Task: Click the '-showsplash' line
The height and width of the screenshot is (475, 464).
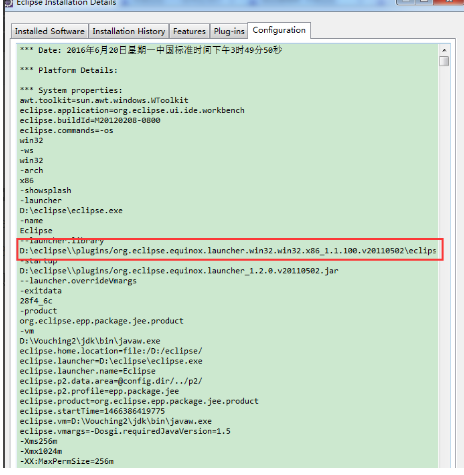Action: coord(46,190)
